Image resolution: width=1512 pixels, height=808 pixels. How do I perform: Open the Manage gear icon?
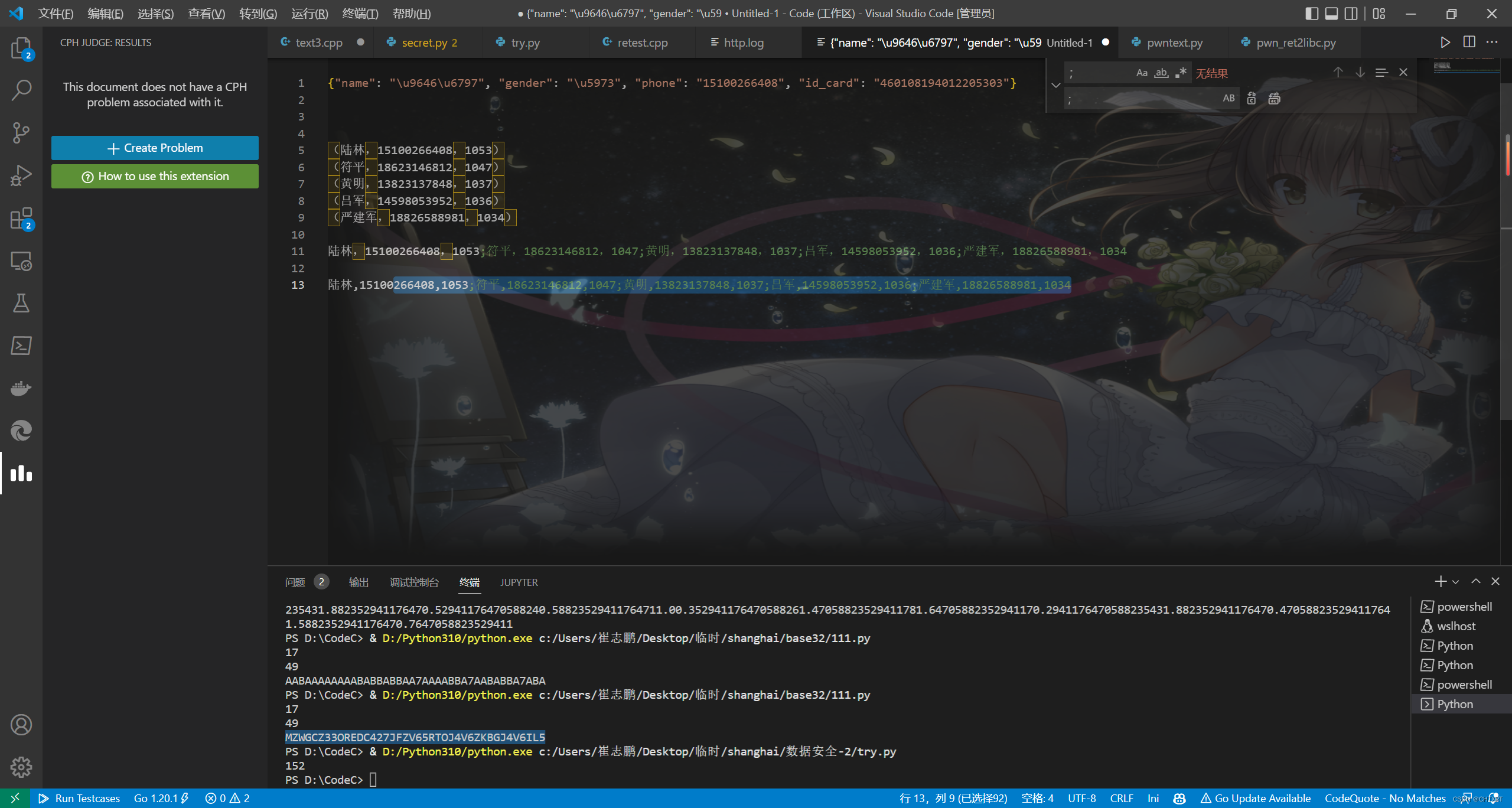(21, 767)
